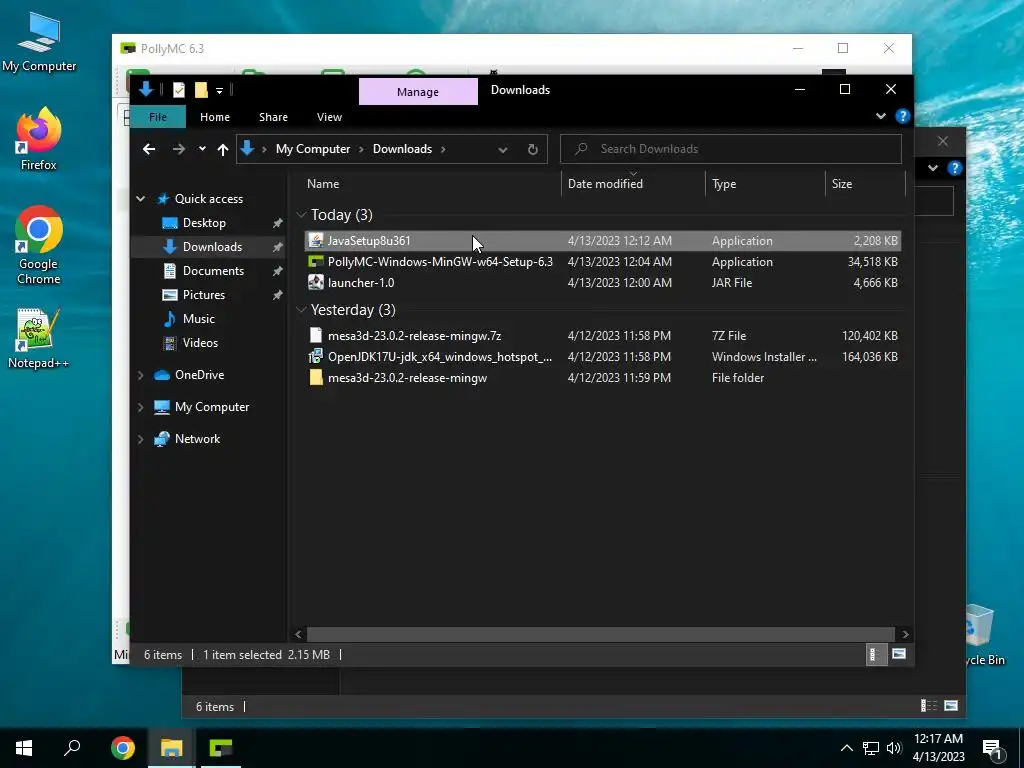Open the Customize Quick Access Toolbar dropdown

(219, 91)
